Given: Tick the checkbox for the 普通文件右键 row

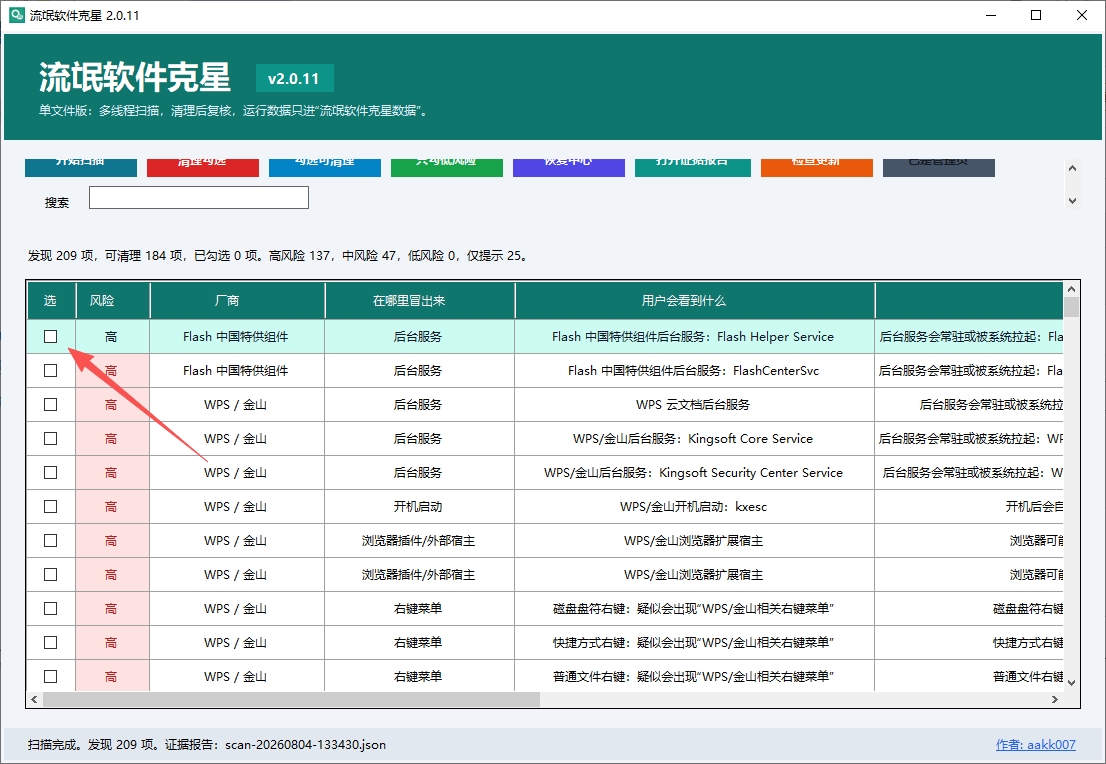Looking at the screenshot, I should coord(51,677).
